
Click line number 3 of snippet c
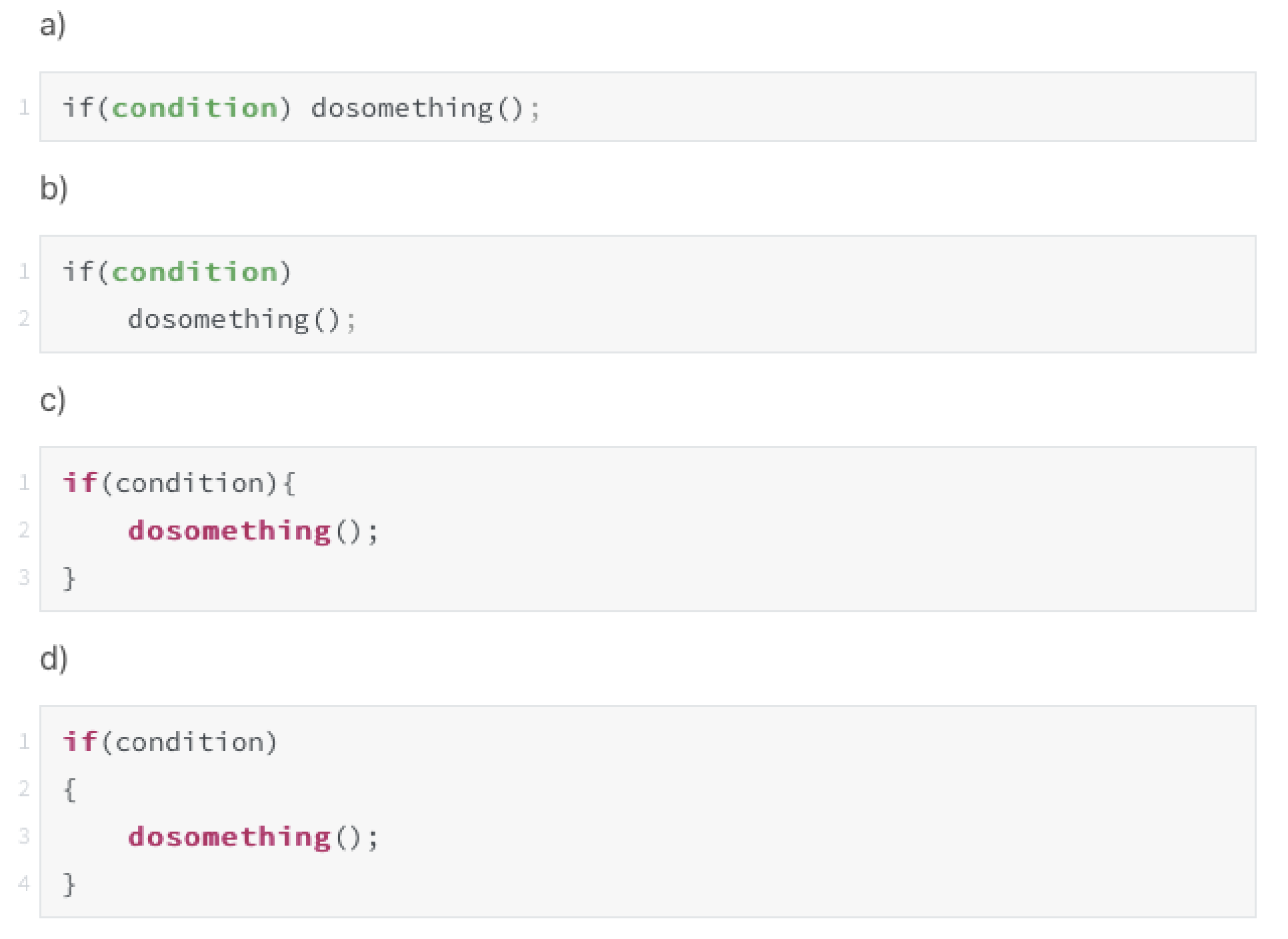(25, 577)
